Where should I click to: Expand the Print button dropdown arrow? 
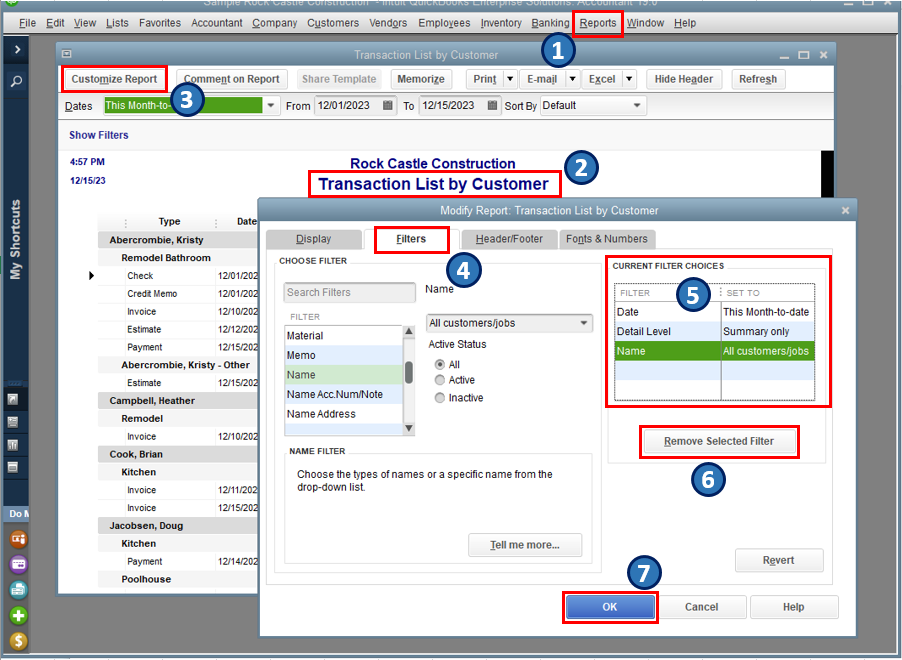coord(510,79)
